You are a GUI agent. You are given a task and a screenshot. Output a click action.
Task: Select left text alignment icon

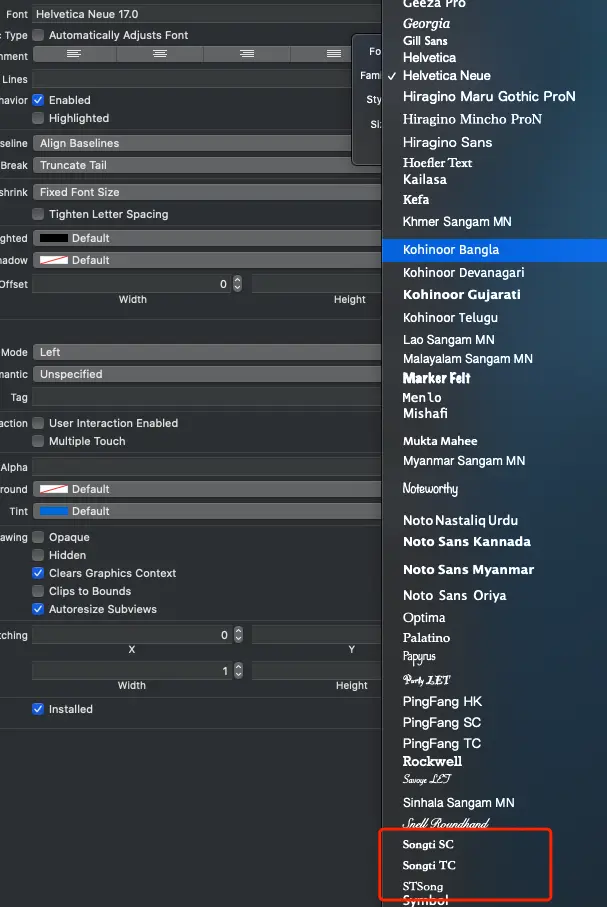(74, 54)
